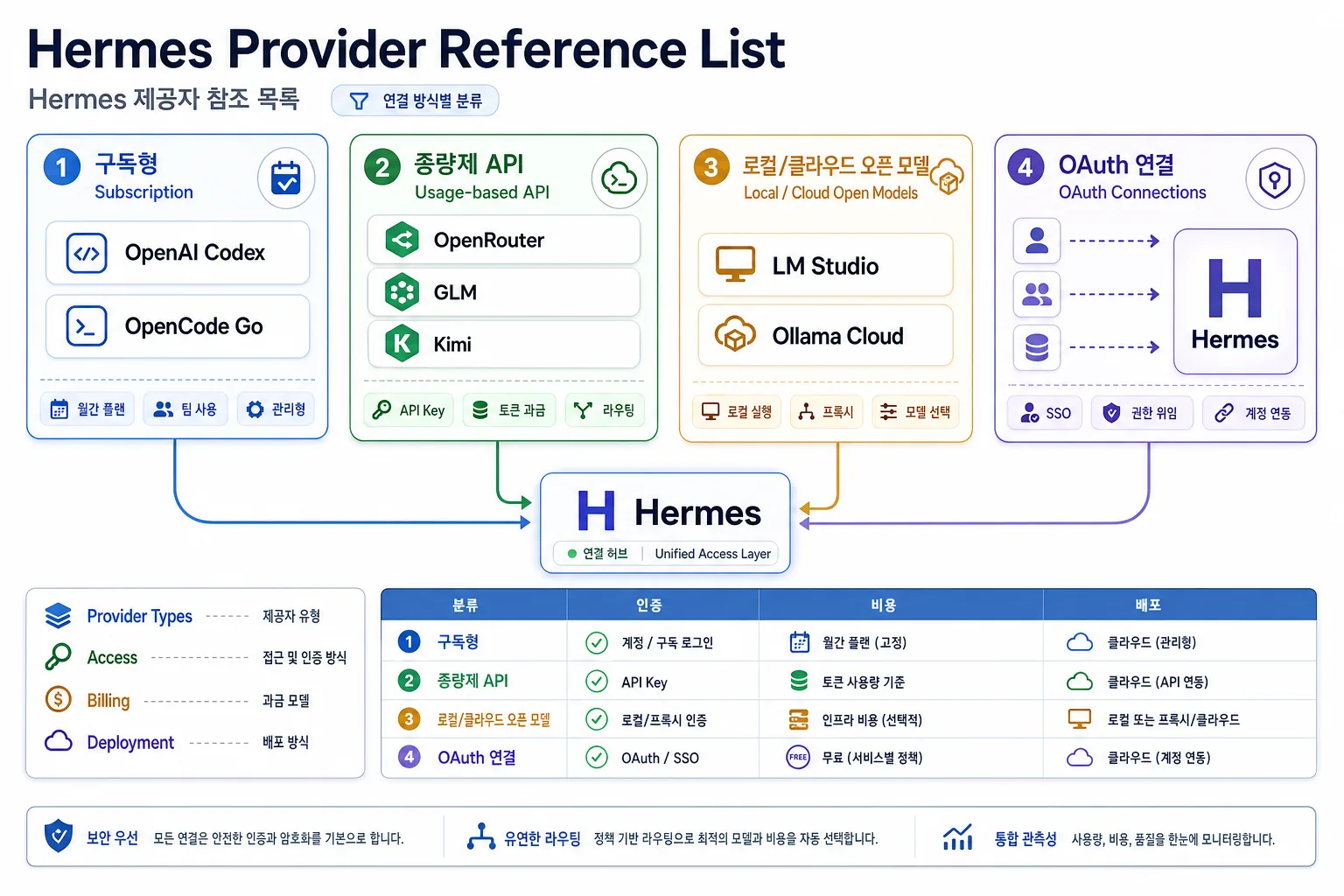This screenshot has height=896, width=1344.
Task: Click the 모델 선택 tag
Action: [915, 411]
